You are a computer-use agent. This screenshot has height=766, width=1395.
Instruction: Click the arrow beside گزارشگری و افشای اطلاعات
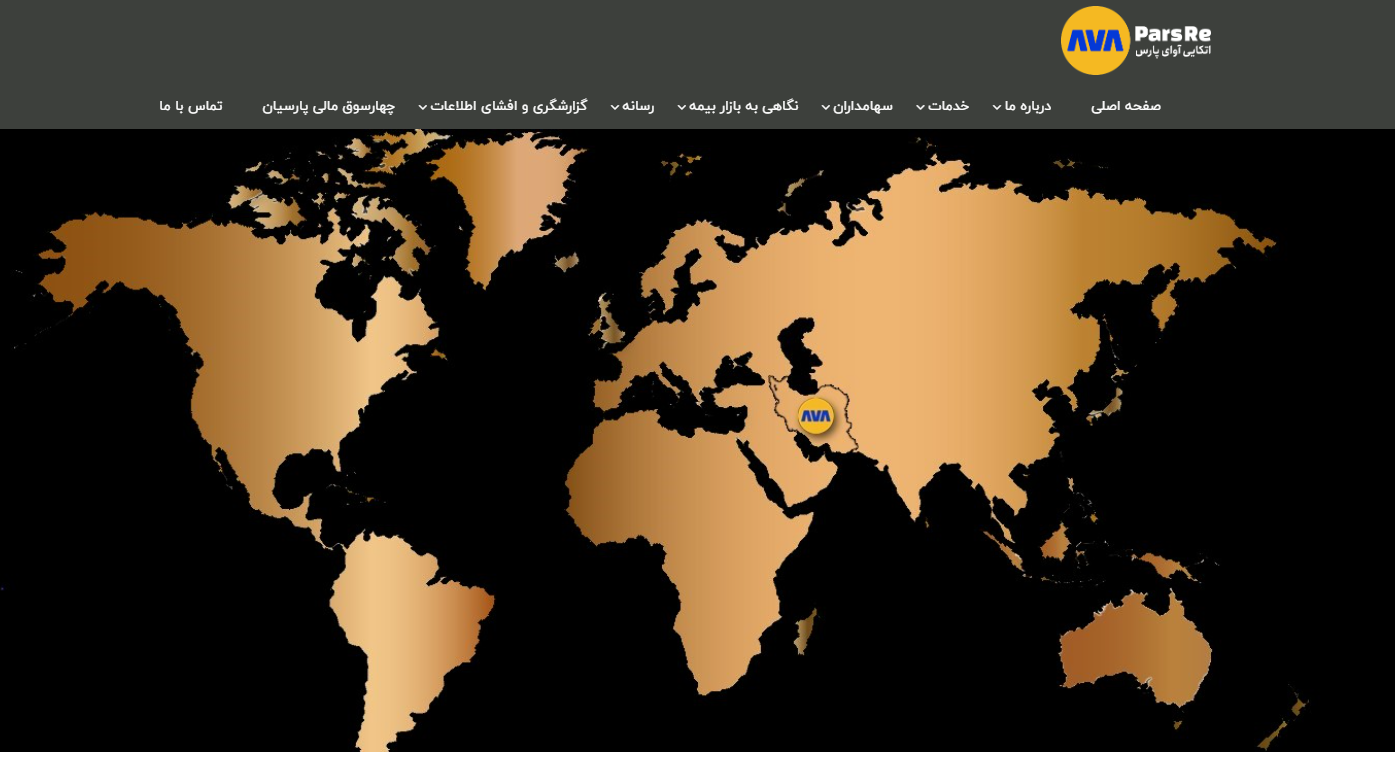(422, 107)
